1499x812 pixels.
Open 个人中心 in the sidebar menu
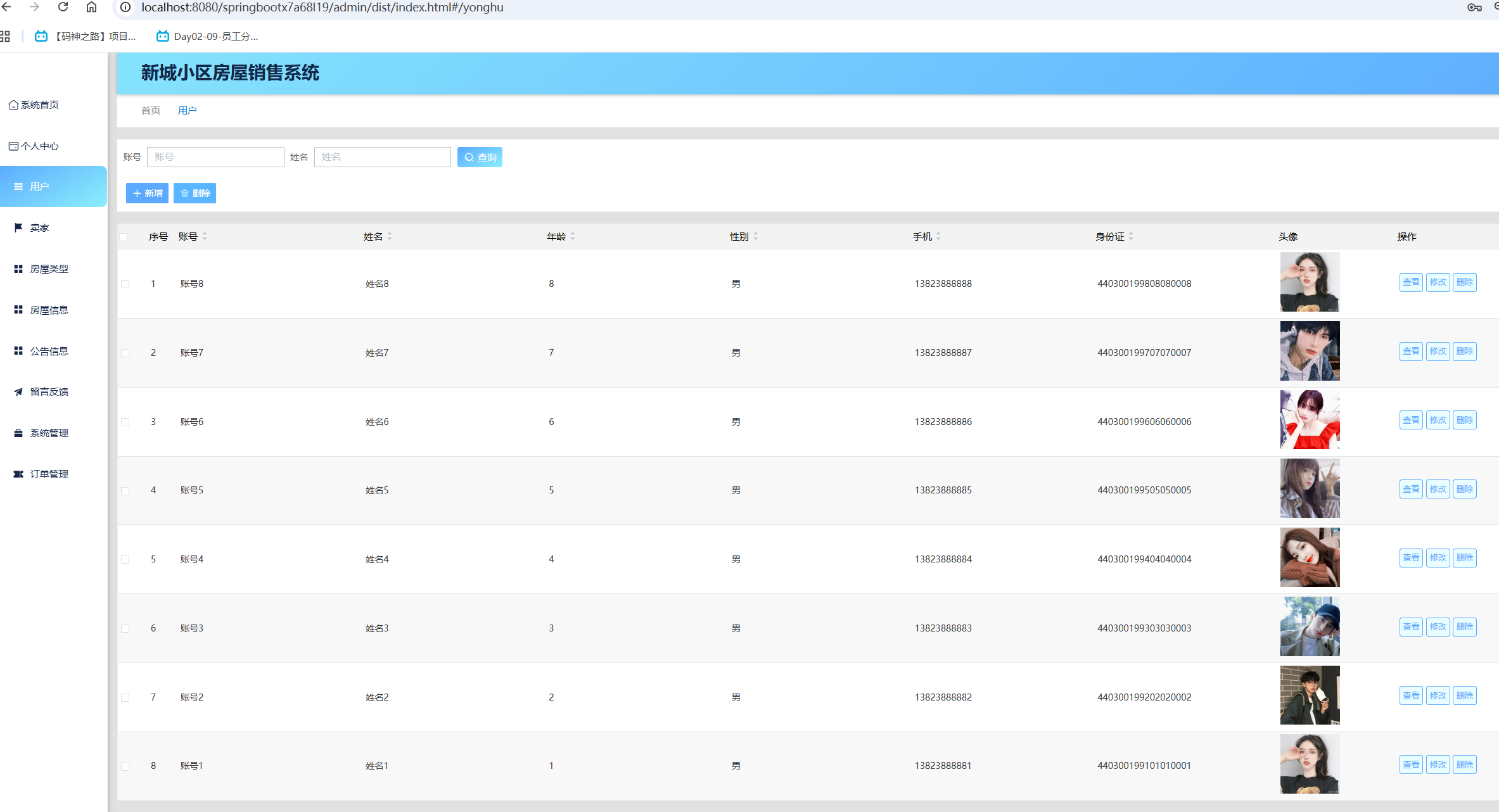click(x=39, y=146)
